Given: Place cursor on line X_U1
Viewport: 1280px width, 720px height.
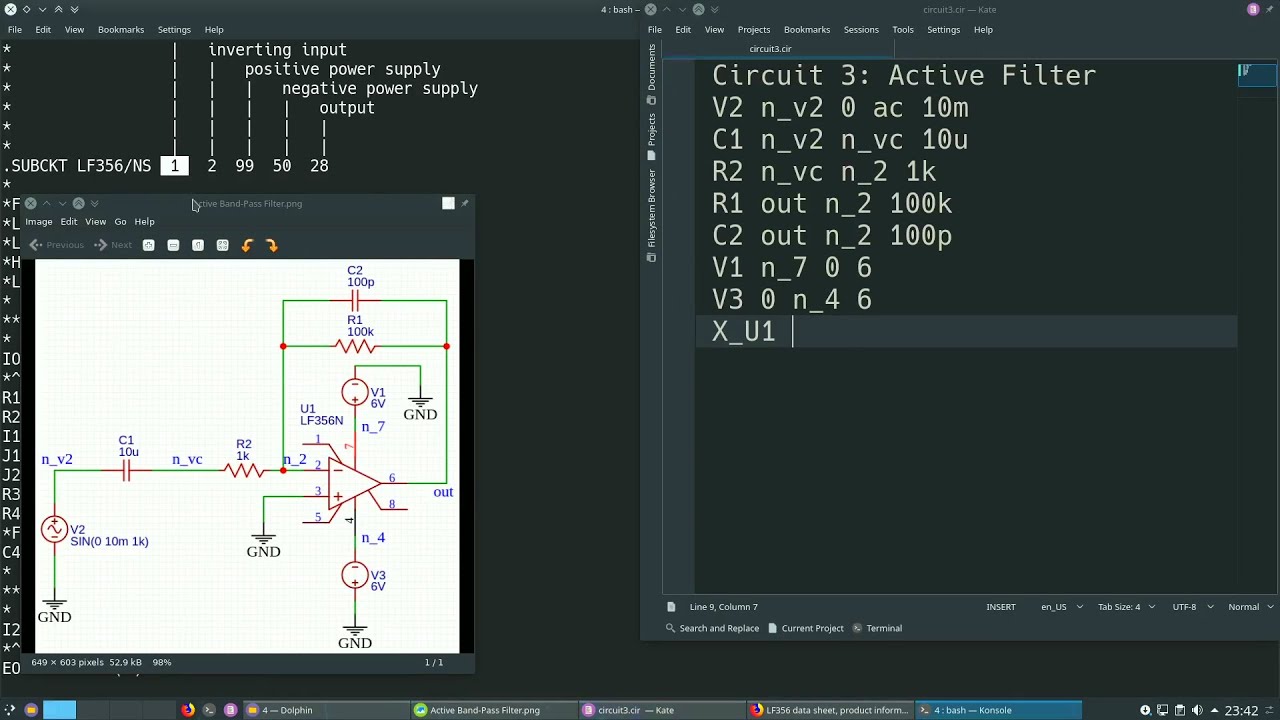Looking at the screenshot, I should (x=966, y=332).
